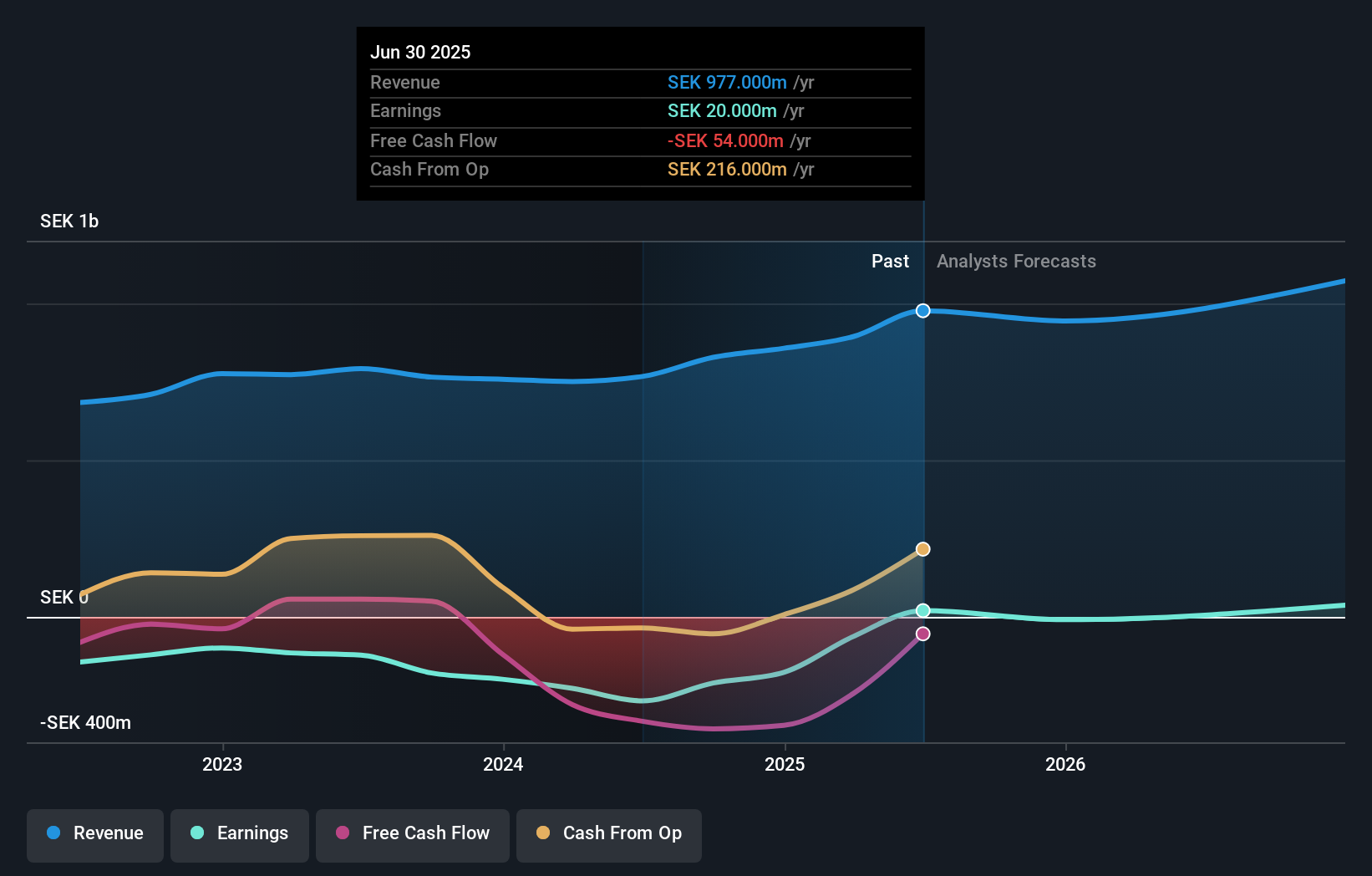
Task: Toggle the Cash From Op series visibility
Action: (609, 835)
